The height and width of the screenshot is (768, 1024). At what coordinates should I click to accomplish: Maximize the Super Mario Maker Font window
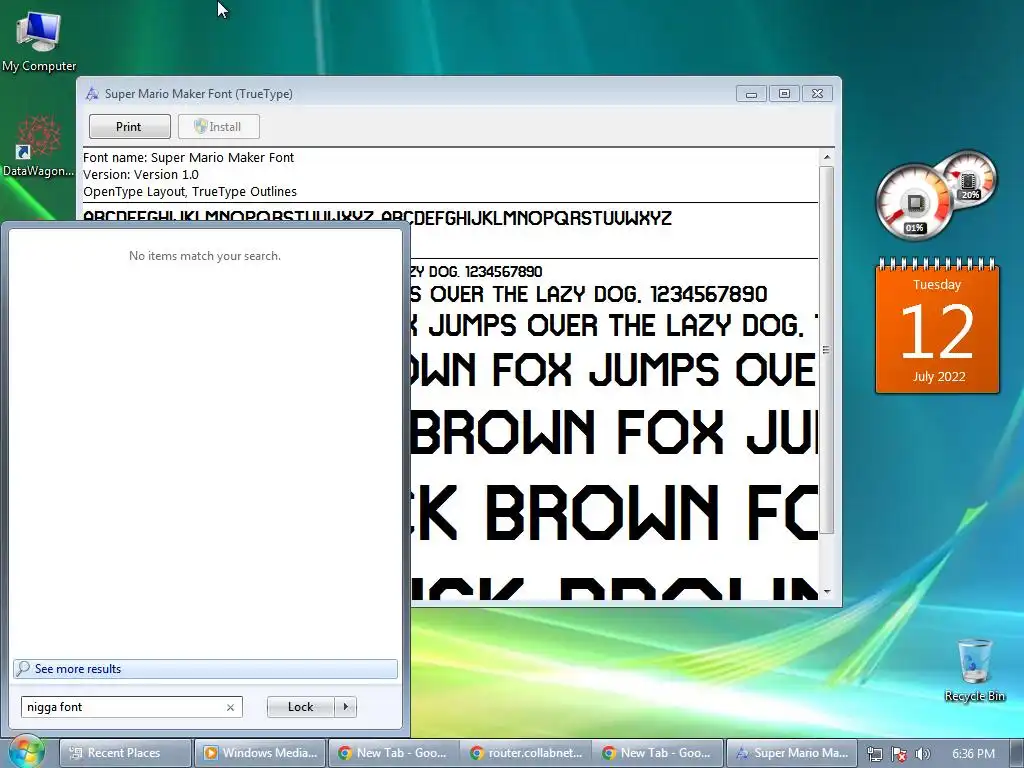coord(784,94)
